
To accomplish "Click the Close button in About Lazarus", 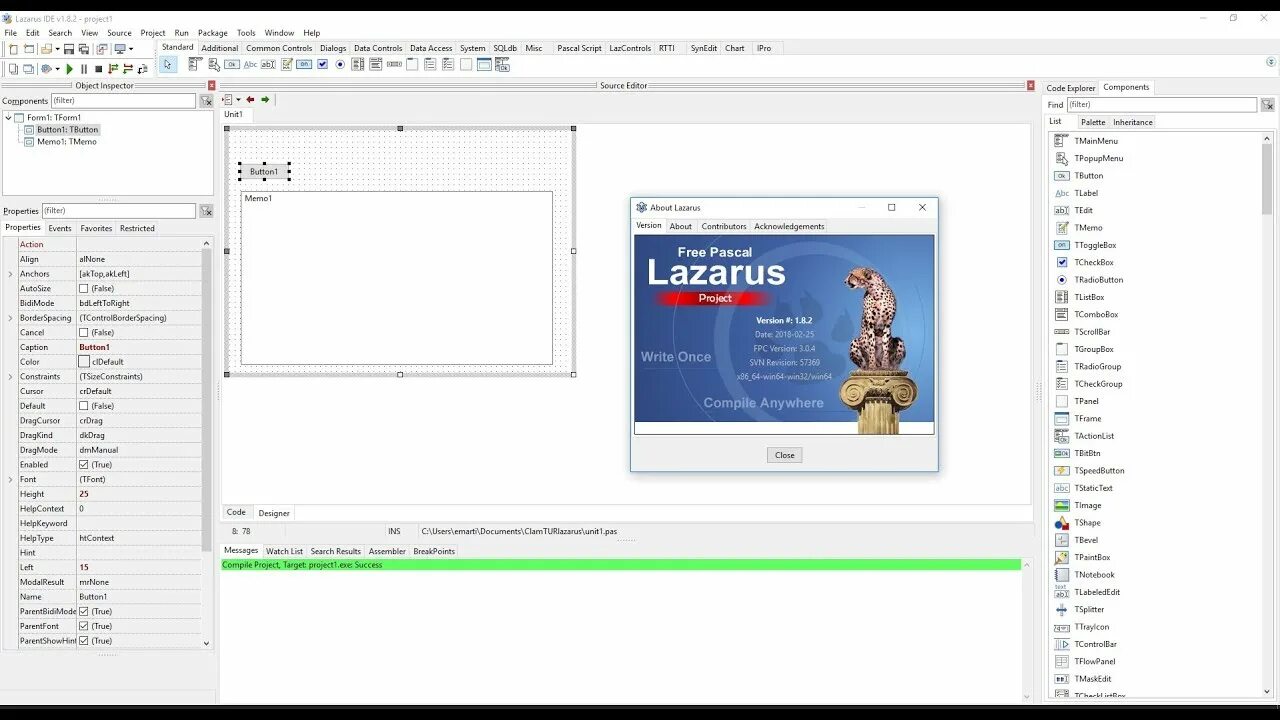I will 785,455.
